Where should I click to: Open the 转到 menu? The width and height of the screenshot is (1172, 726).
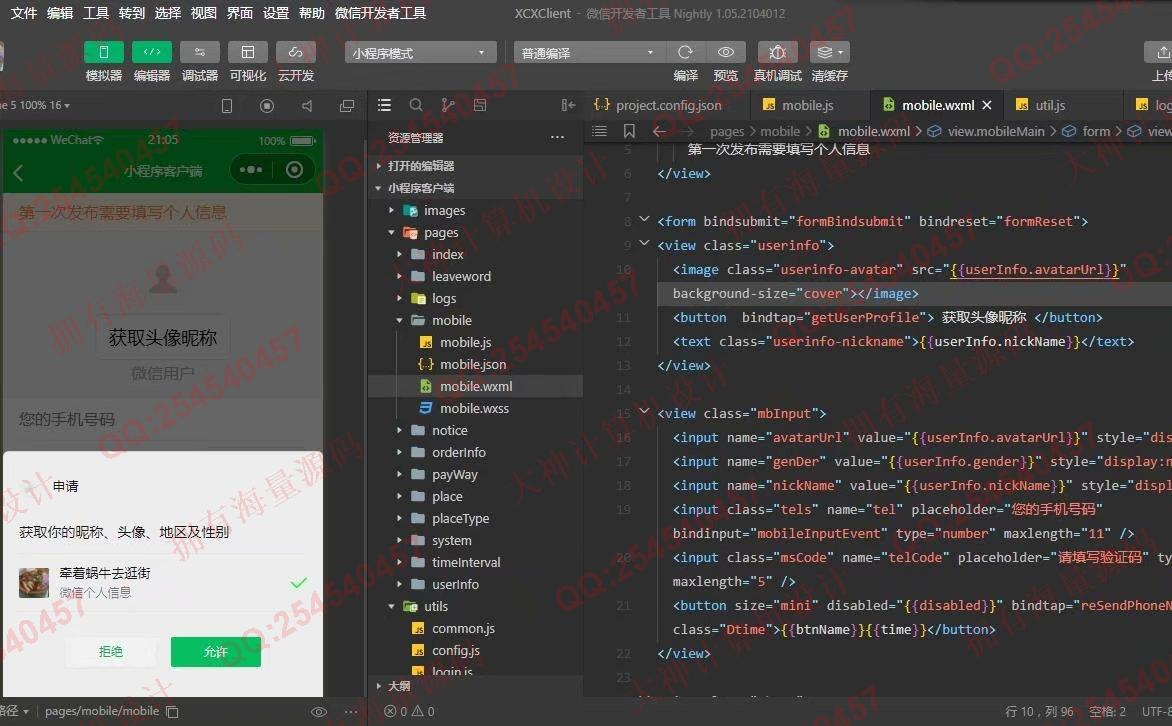click(x=132, y=13)
